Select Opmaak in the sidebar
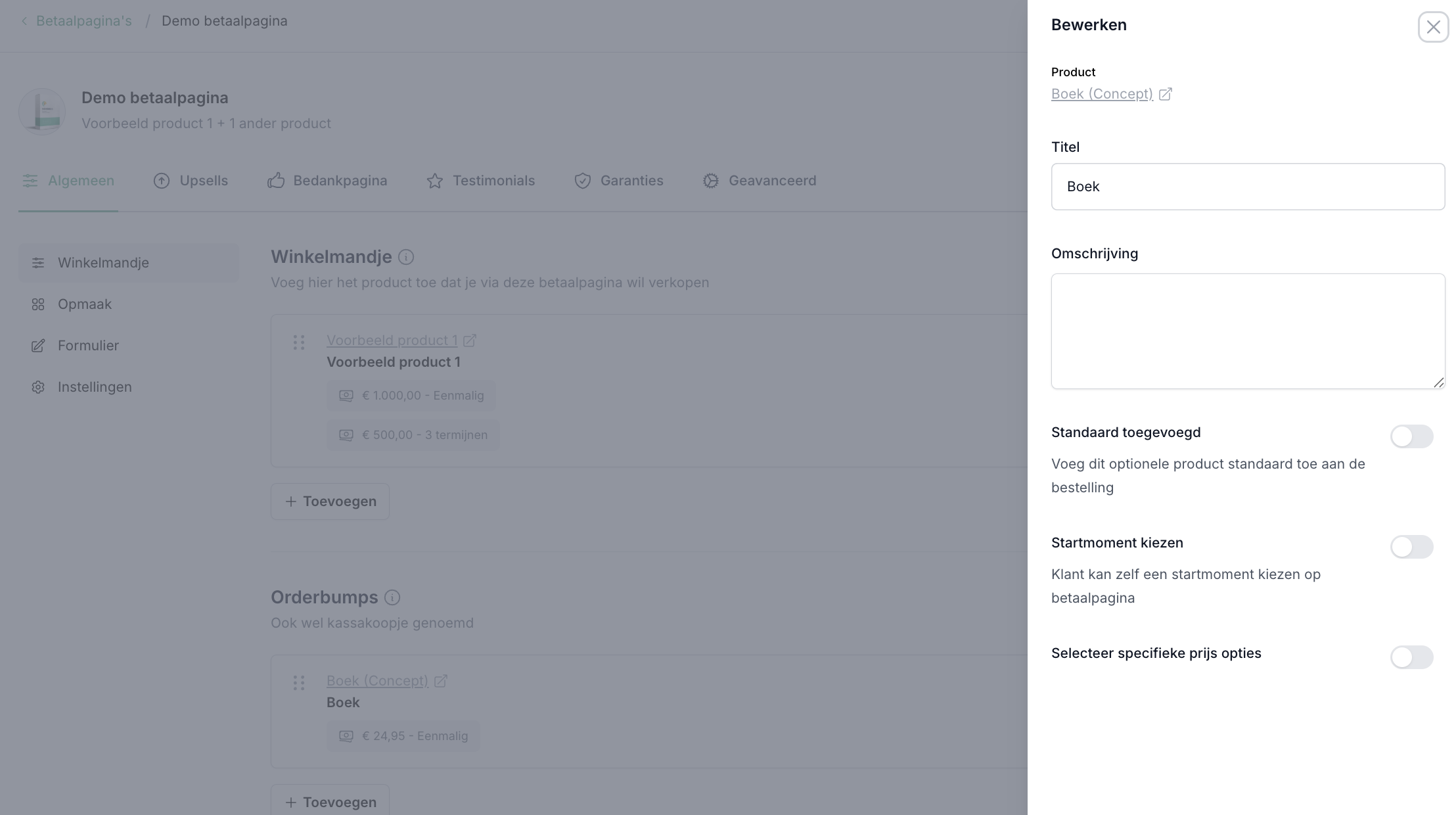The height and width of the screenshot is (815, 1456). [85, 304]
